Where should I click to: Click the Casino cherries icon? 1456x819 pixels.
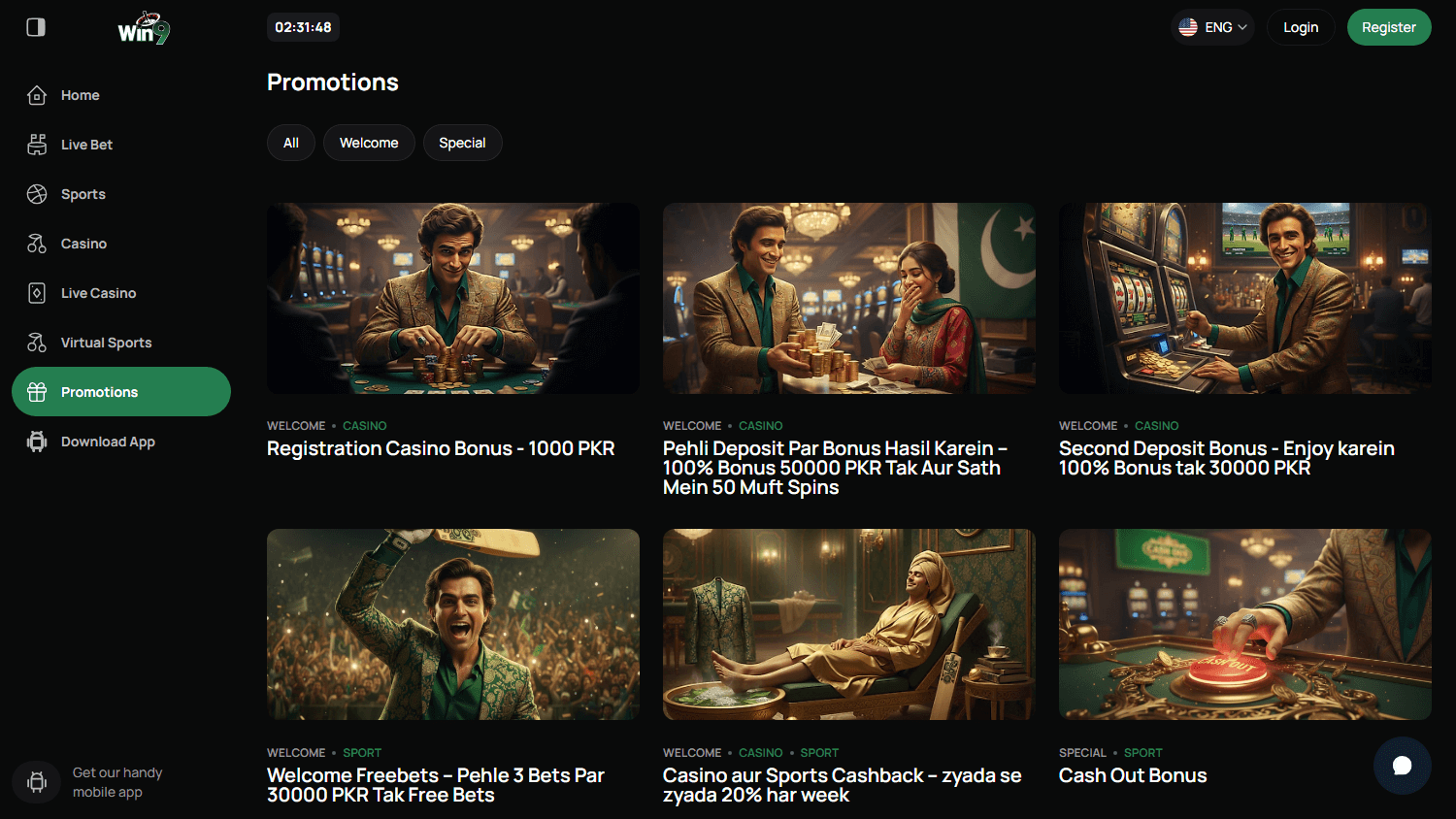click(x=37, y=244)
